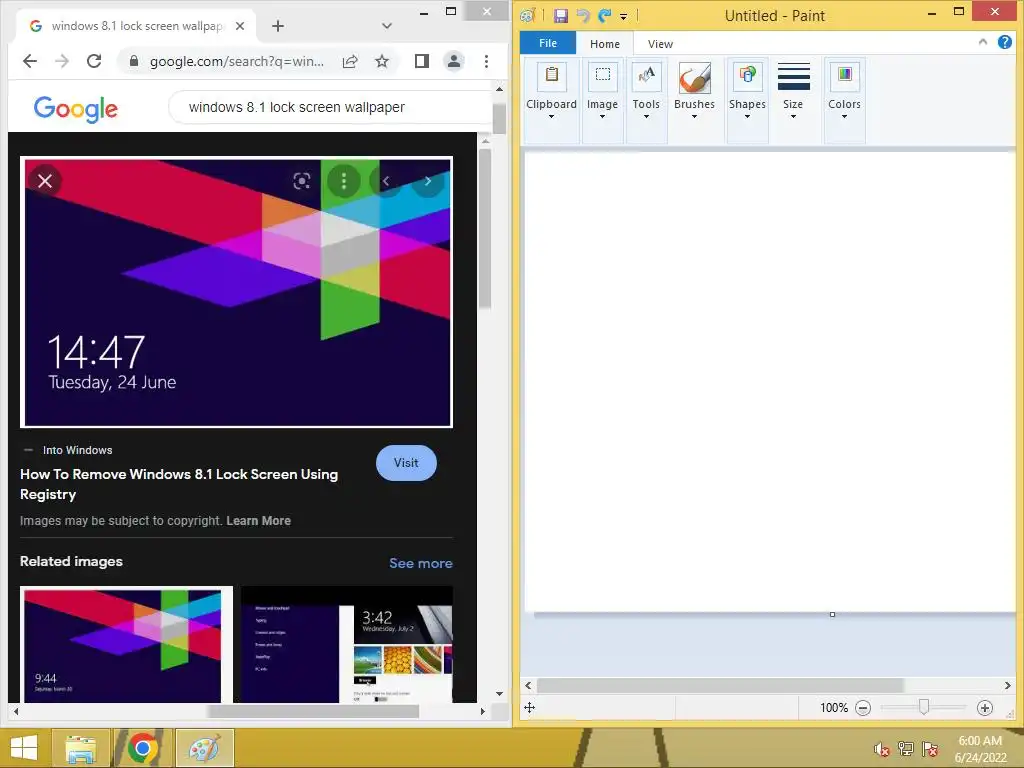The width and height of the screenshot is (1024, 768).
Task: Open the Chrome profile avatar icon
Action: [x=453, y=61]
